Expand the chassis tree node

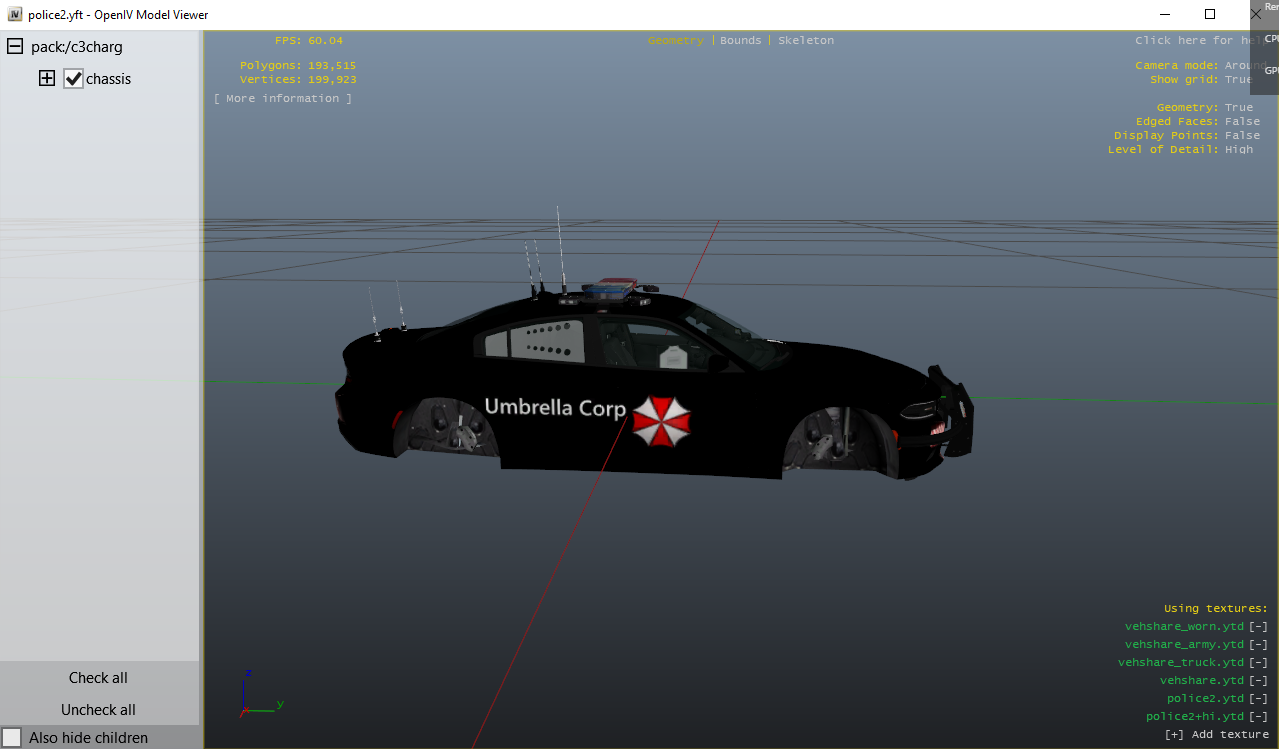47,79
